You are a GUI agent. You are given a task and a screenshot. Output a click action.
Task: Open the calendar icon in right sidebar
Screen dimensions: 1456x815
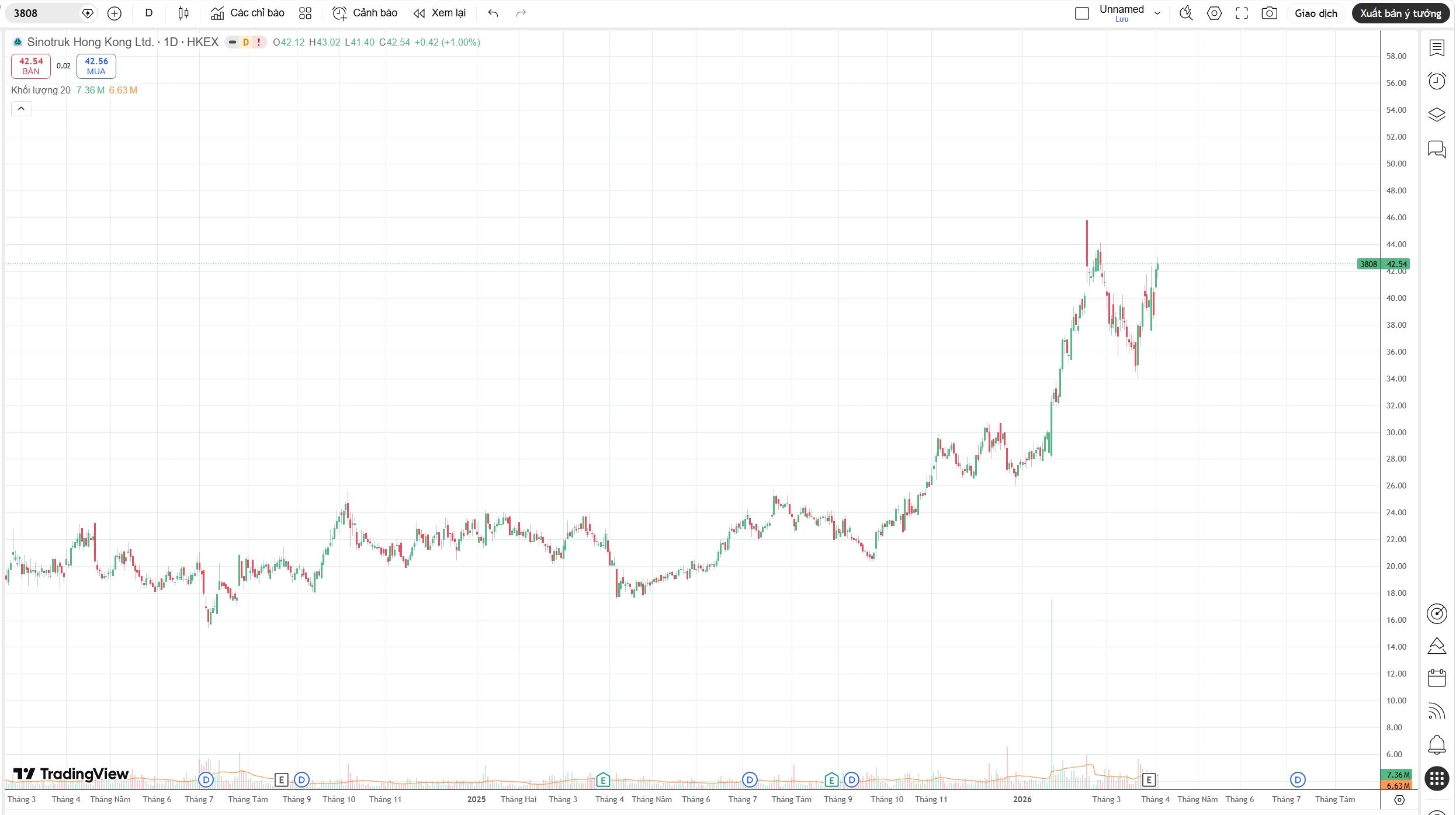[x=1436, y=678]
